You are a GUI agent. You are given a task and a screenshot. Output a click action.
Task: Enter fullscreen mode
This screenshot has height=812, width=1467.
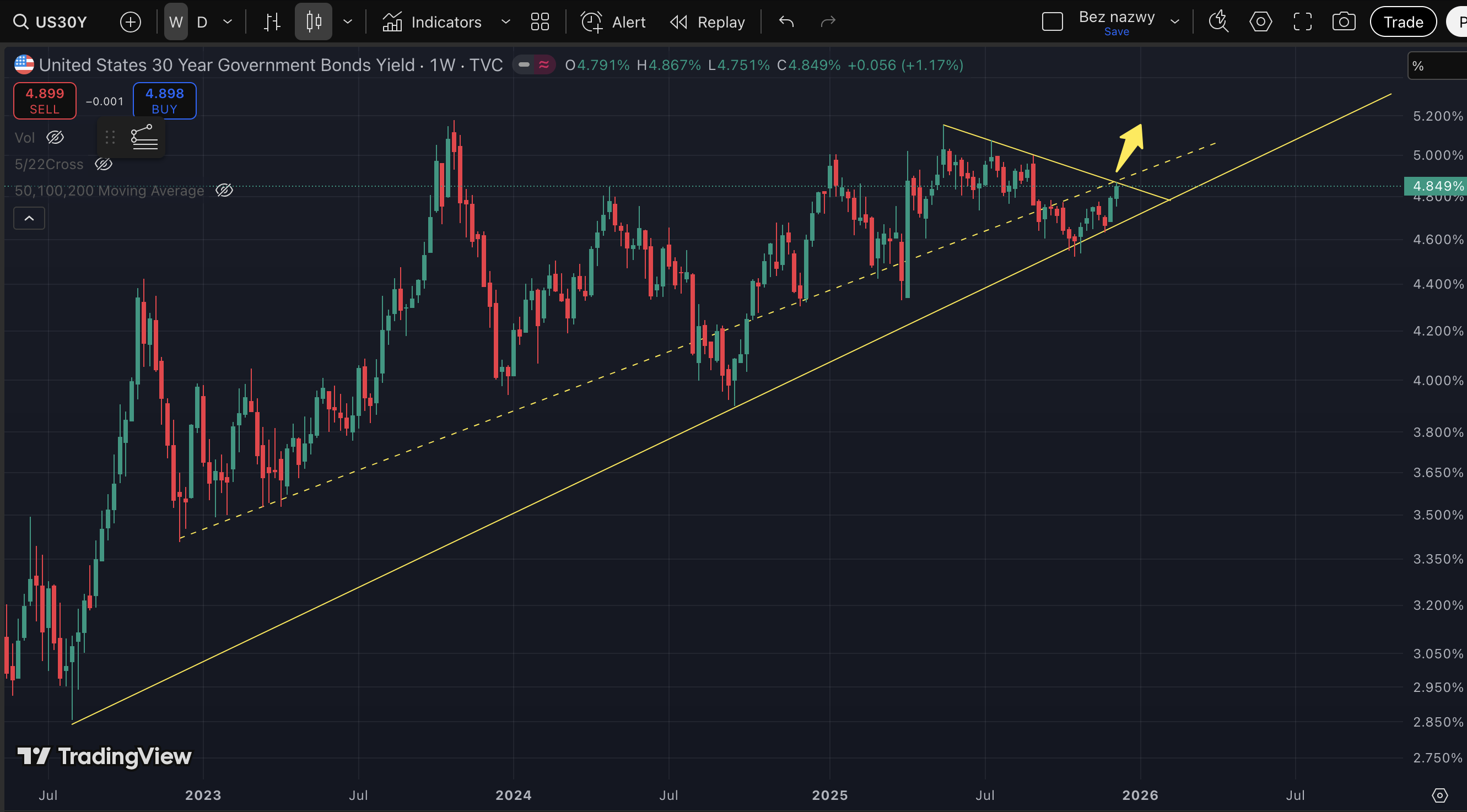click(x=1302, y=22)
